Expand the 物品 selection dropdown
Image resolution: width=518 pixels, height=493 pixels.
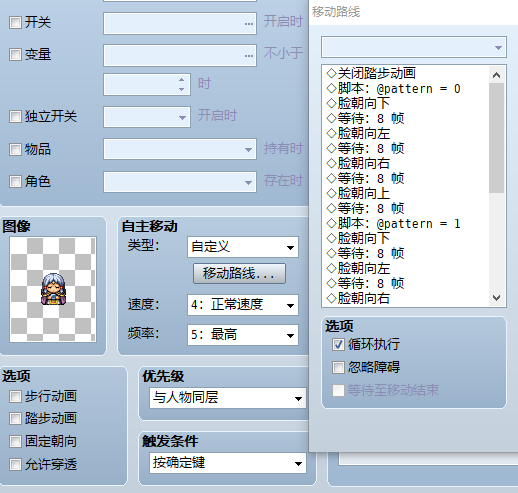(180, 149)
